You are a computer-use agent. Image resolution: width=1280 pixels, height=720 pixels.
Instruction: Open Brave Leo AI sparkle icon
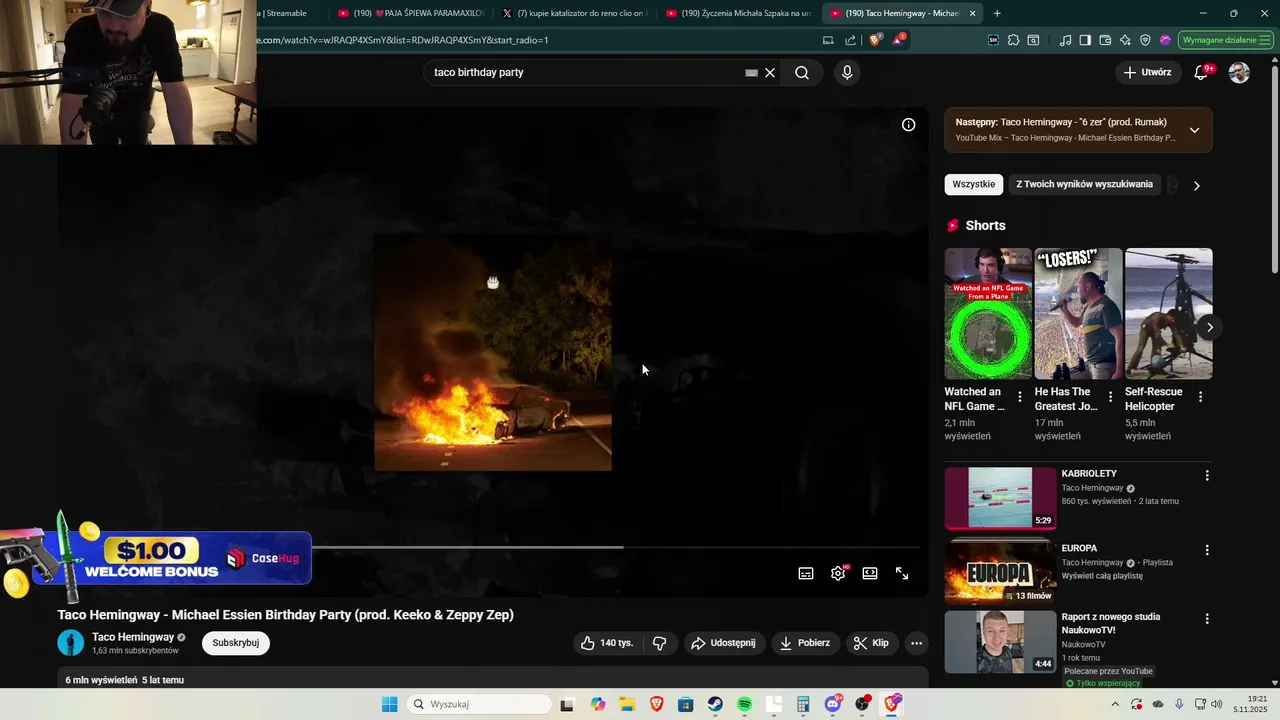tap(1125, 40)
